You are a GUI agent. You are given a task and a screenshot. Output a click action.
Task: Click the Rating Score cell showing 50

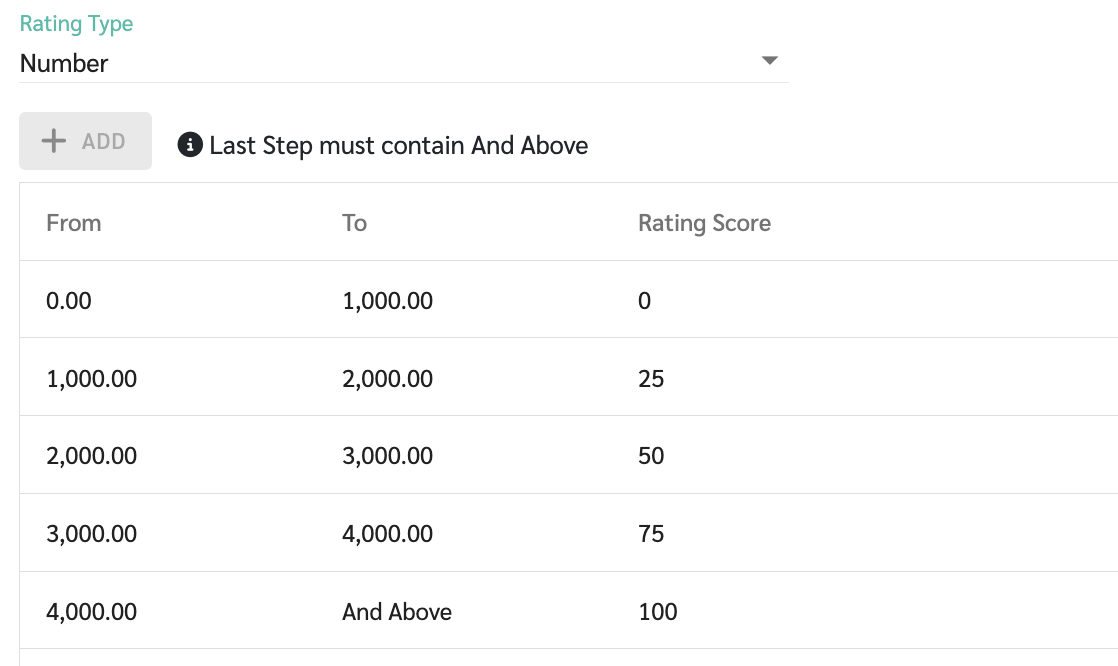pos(651,456)
